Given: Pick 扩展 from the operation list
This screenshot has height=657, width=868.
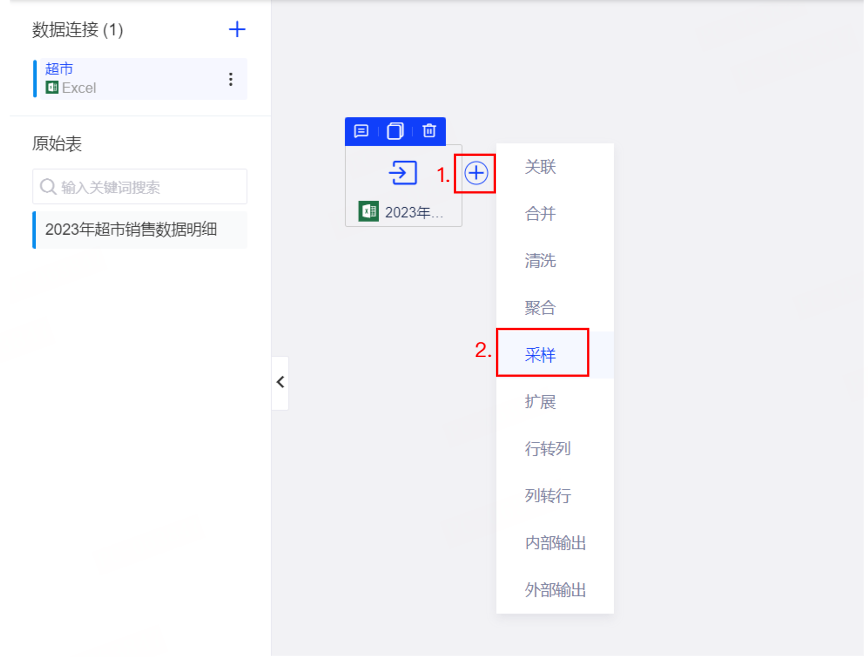Looking at the screenshot, I should click(540, 402).
